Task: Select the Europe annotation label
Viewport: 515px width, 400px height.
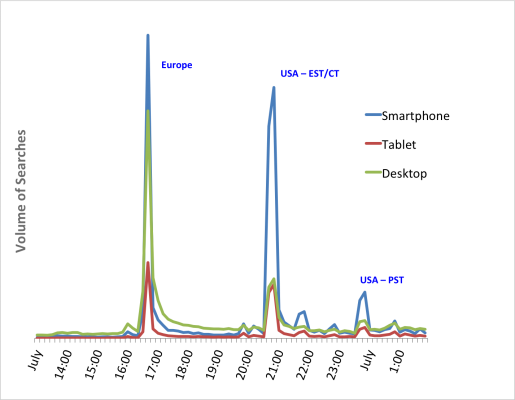Action: click(177, 65)
